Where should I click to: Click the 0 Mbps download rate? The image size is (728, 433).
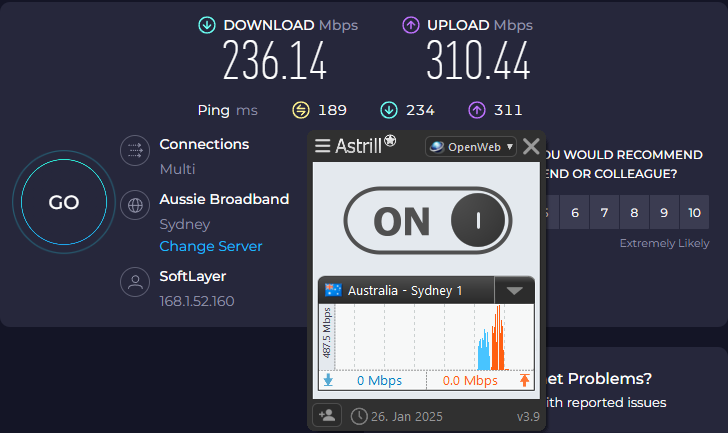click(379, 381)
